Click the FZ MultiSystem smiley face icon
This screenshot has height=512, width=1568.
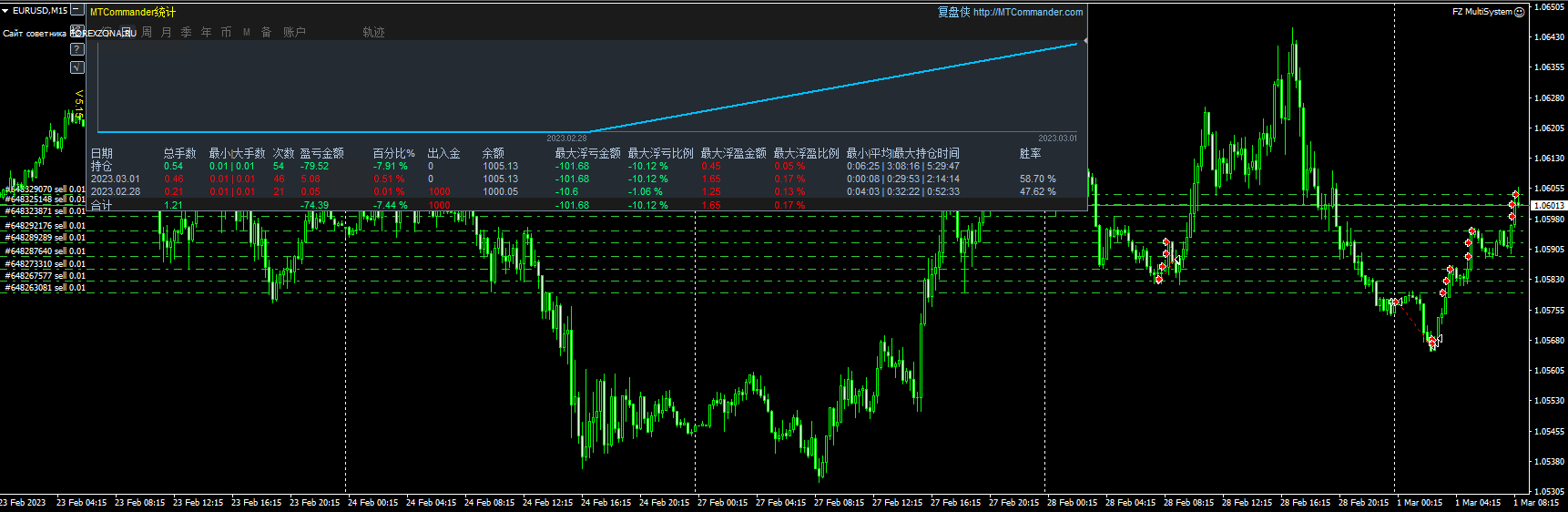point(1519,12)
